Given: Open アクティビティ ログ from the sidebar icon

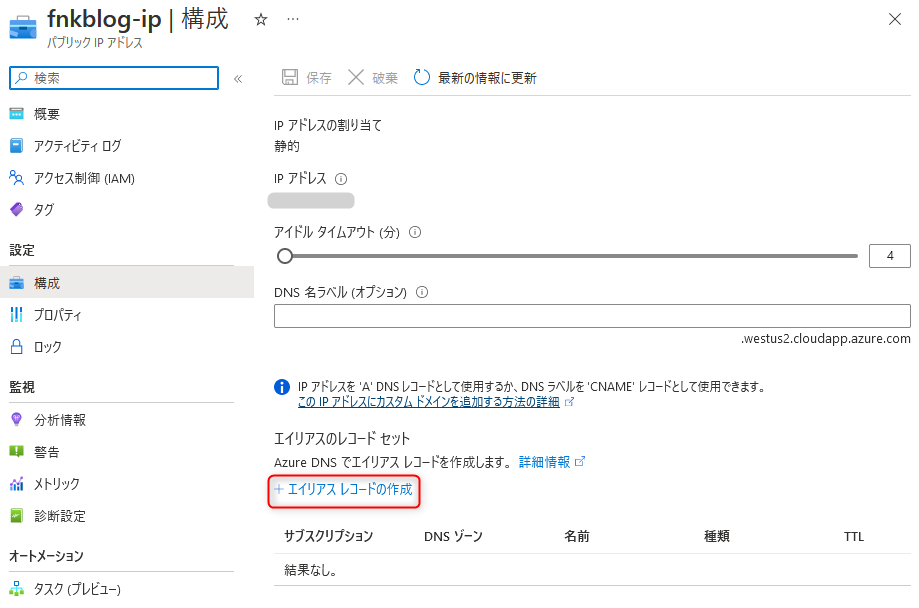Looking at the screenshot, I should [17, 146].
